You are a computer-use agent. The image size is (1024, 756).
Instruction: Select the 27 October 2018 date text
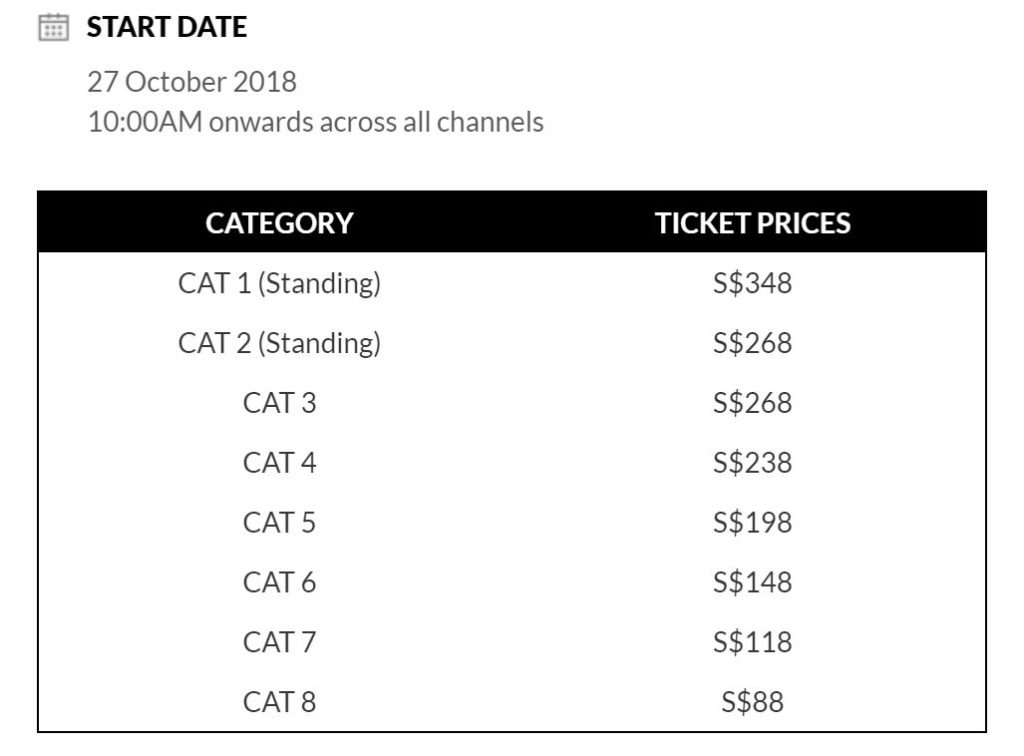(x=191, y=81)
